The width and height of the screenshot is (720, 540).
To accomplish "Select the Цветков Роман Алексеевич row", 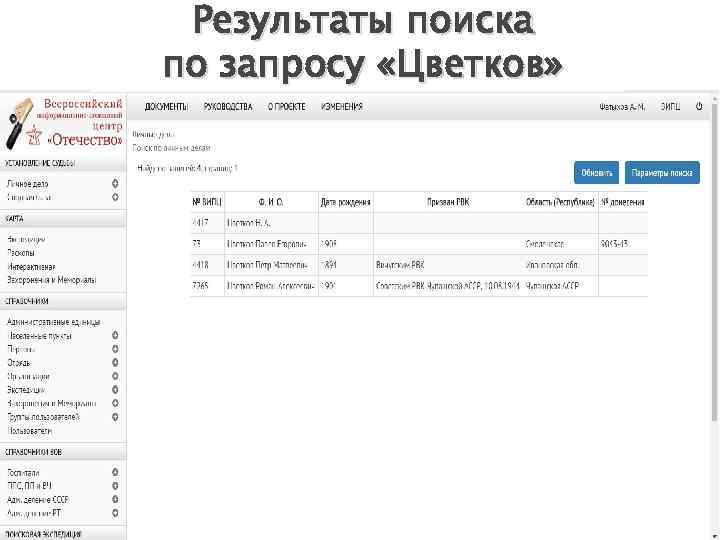I will tap(419, 286).
